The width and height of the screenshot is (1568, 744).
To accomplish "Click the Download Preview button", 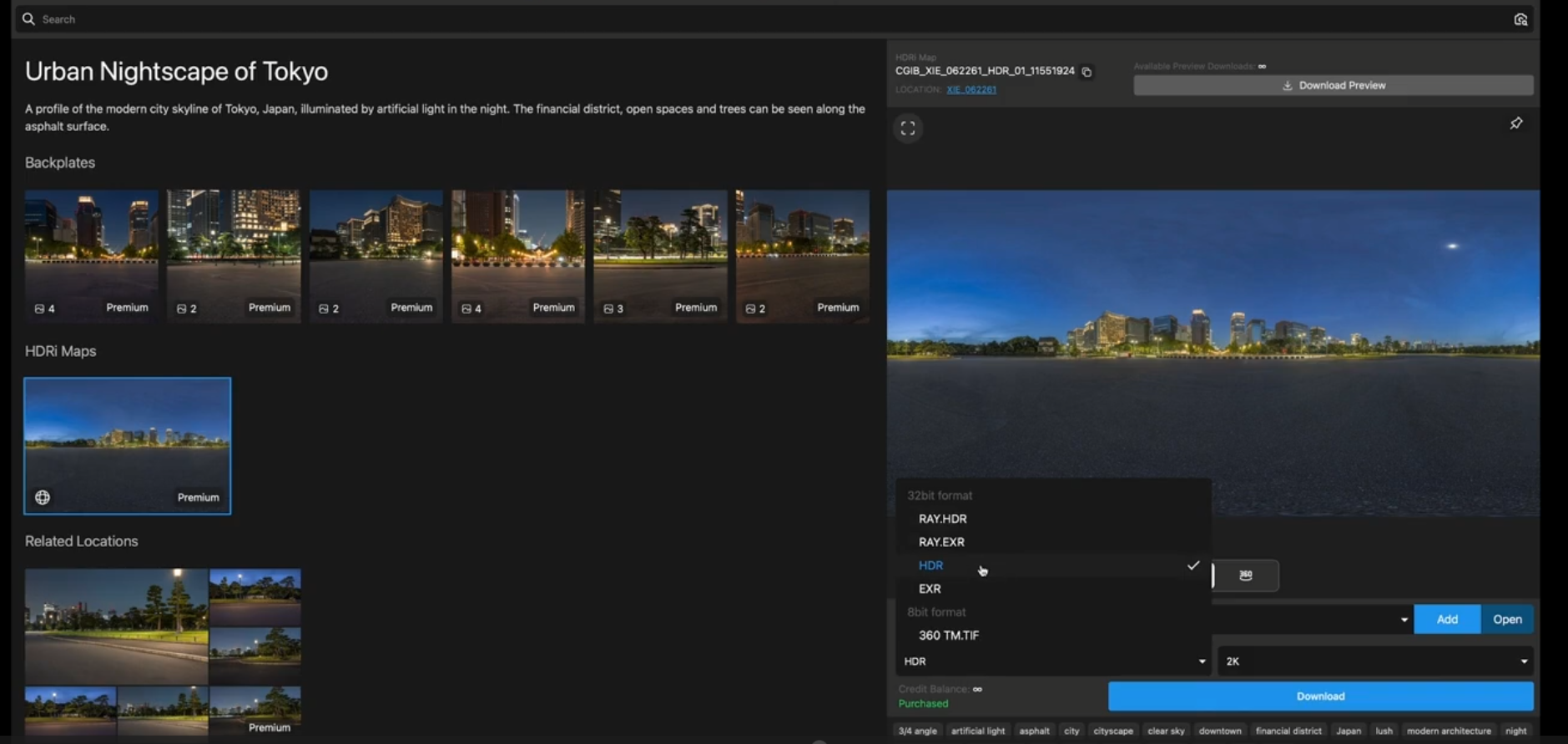I will pos(1333,85).
